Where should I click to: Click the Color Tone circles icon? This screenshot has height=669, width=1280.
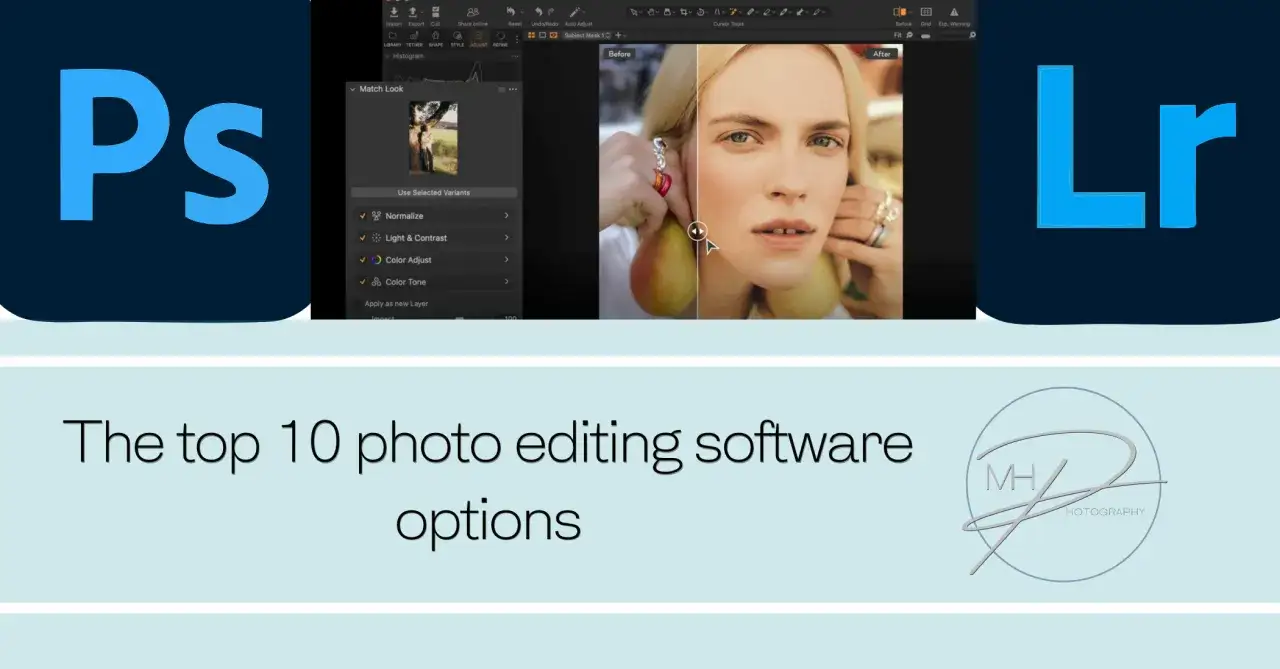click(376, 282)
